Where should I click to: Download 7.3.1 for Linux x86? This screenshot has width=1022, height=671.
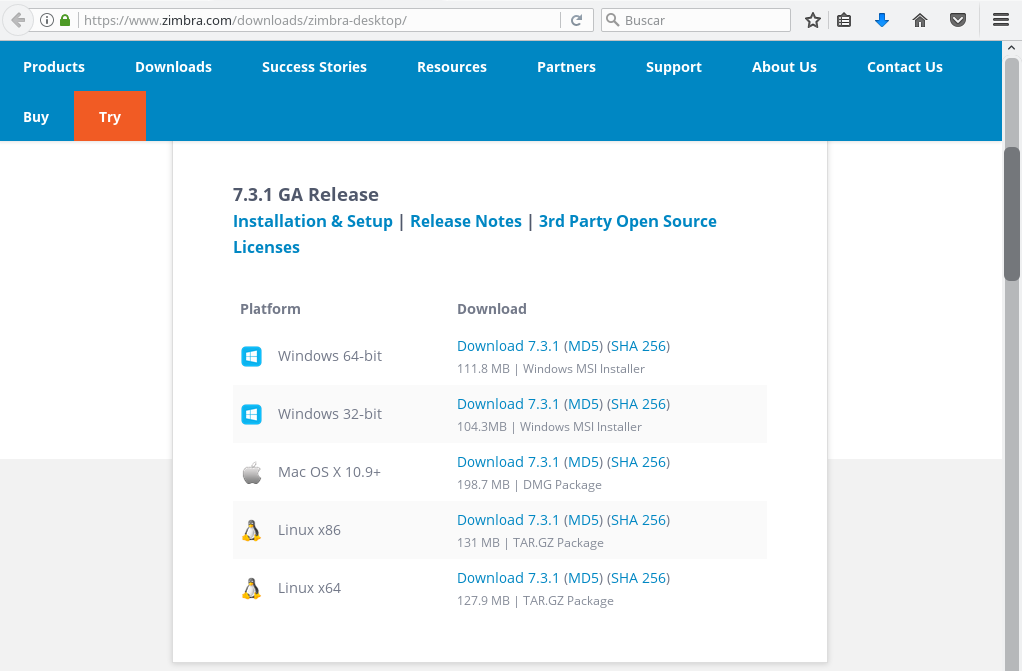(508, 520)
